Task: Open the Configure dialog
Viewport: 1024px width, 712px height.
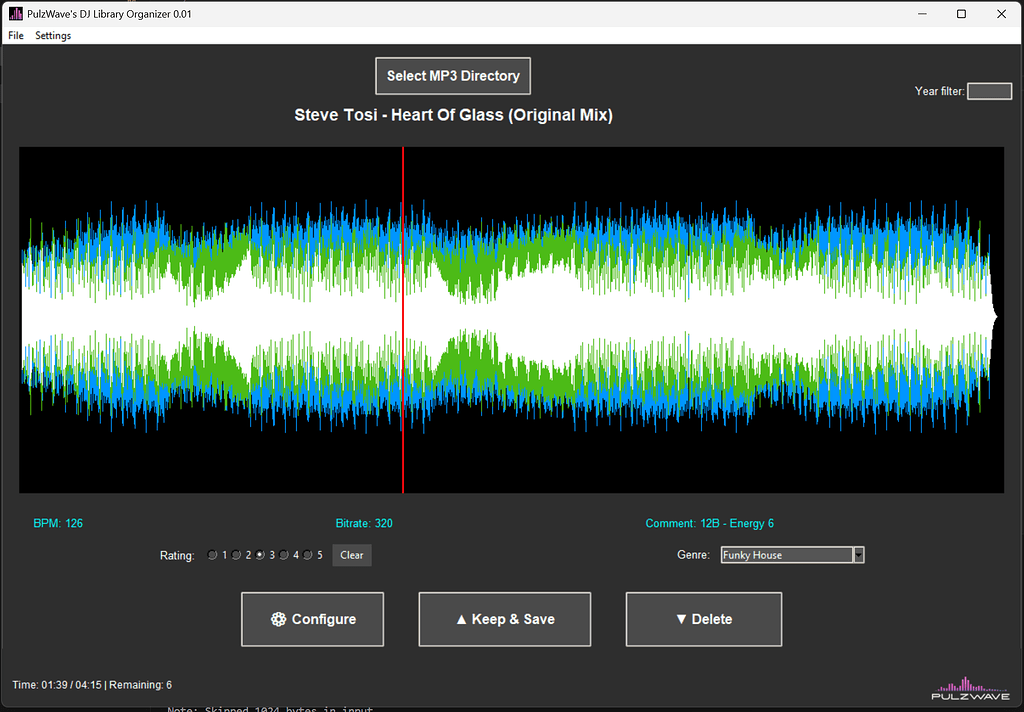Action: (312, 619)
